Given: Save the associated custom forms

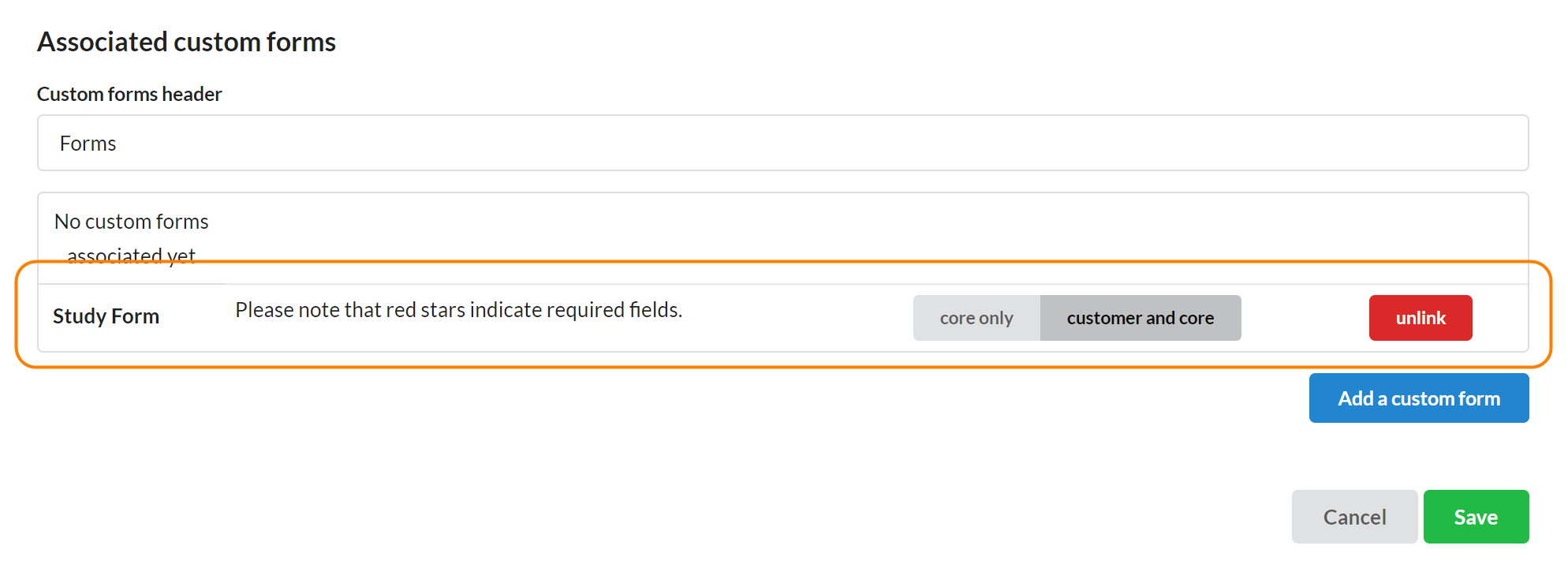Looking at the screenshot, I should 1476,517.
